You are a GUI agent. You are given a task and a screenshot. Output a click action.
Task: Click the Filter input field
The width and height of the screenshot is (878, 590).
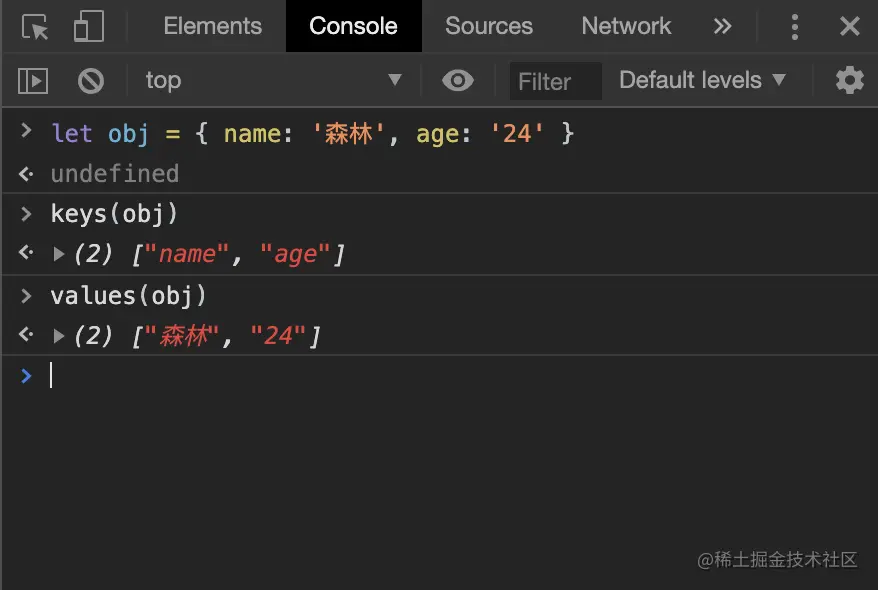click(x=555, y=81)
